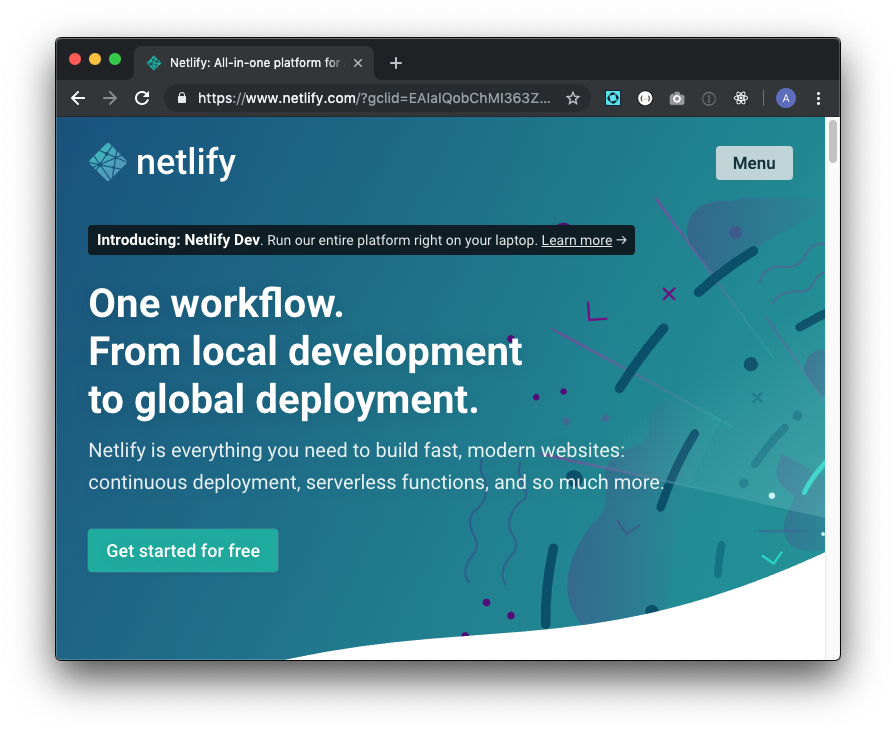896x734 pixels.
Task: Open the Chrome three-dot menu
Action: coord(818,98)
